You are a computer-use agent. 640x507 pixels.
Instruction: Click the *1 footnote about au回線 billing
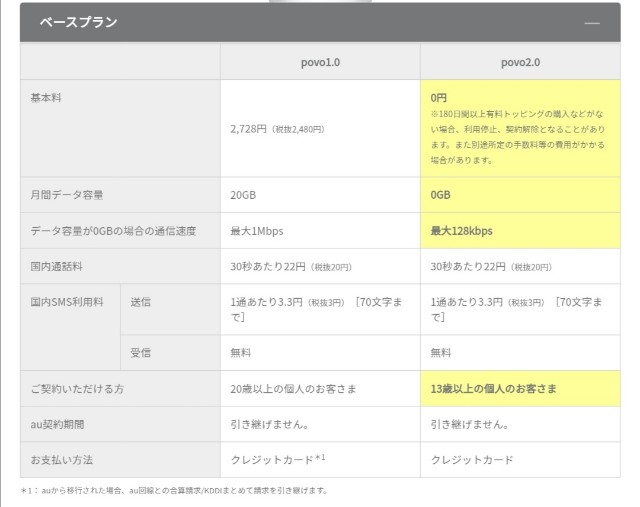(x=175, y=491)
